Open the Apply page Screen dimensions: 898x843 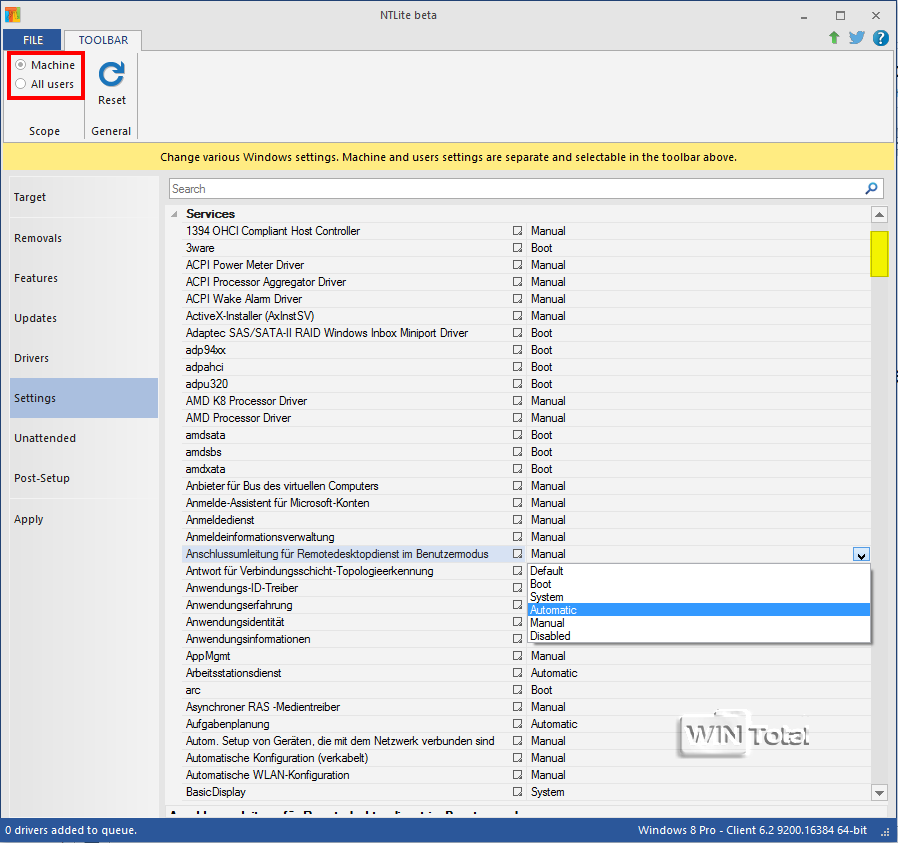click(x=84, y=519)
